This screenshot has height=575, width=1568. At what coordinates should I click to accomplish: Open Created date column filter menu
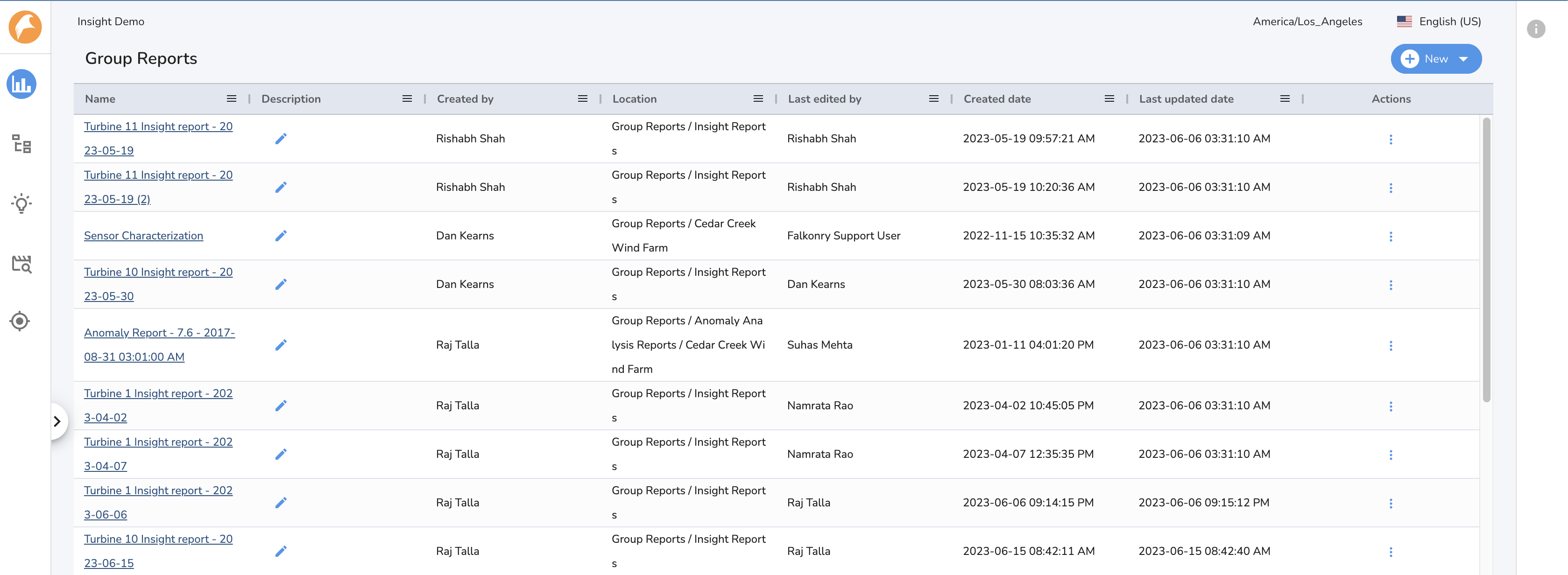click(x=1109, y=98)
